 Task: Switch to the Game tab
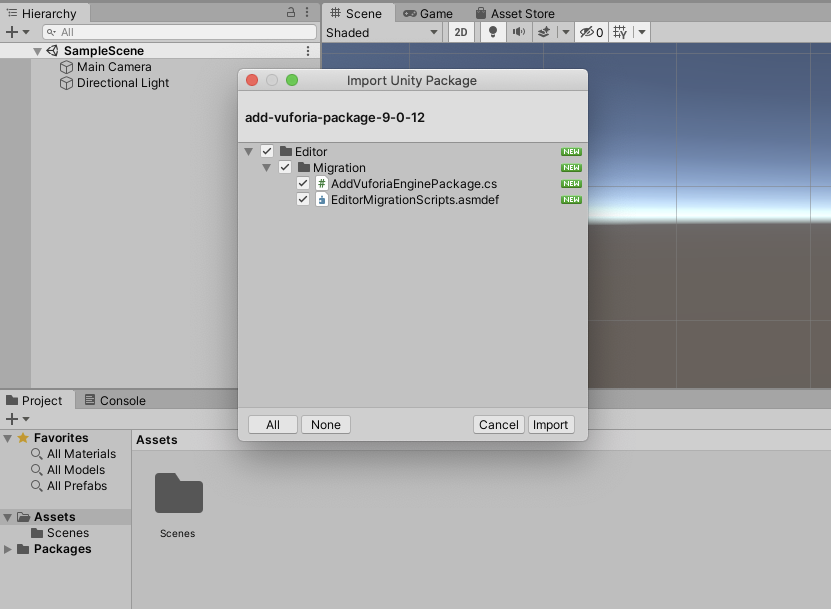tap(428, 13)
